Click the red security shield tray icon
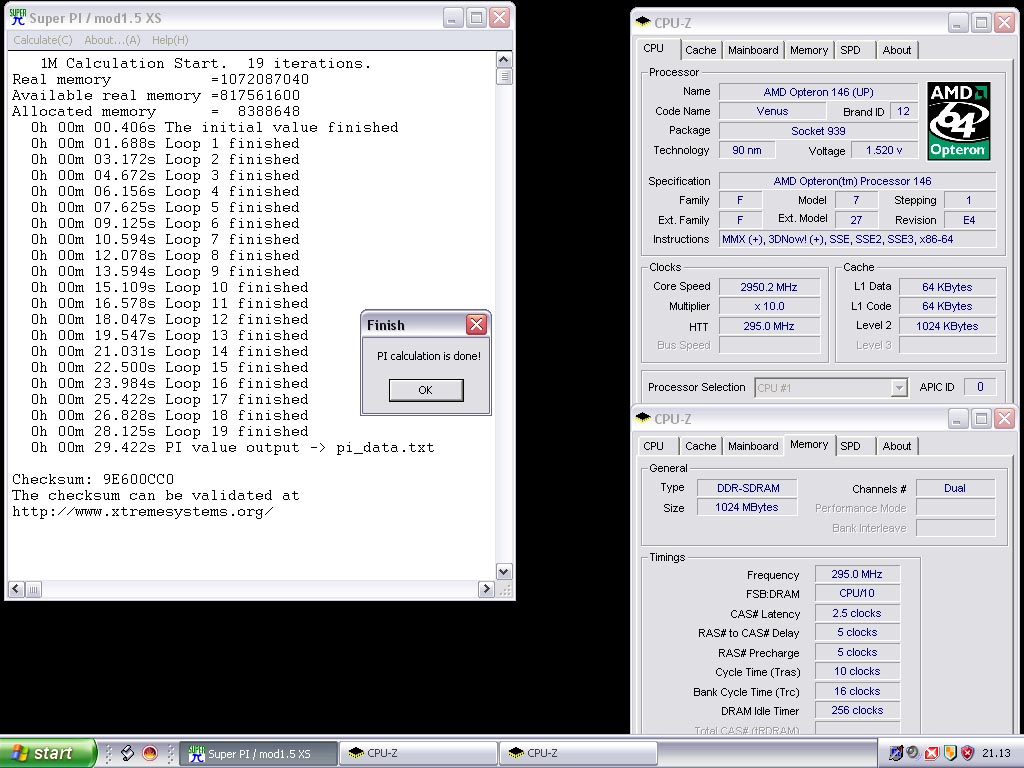Screen dimensions: 1024x768 pyautogui.click(x=968, y=753)
